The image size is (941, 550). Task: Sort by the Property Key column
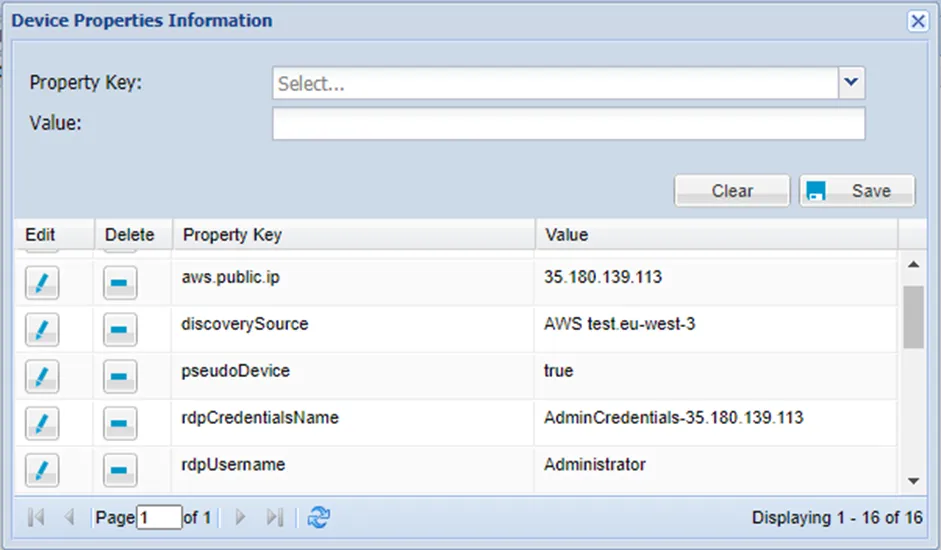[353, 234]
